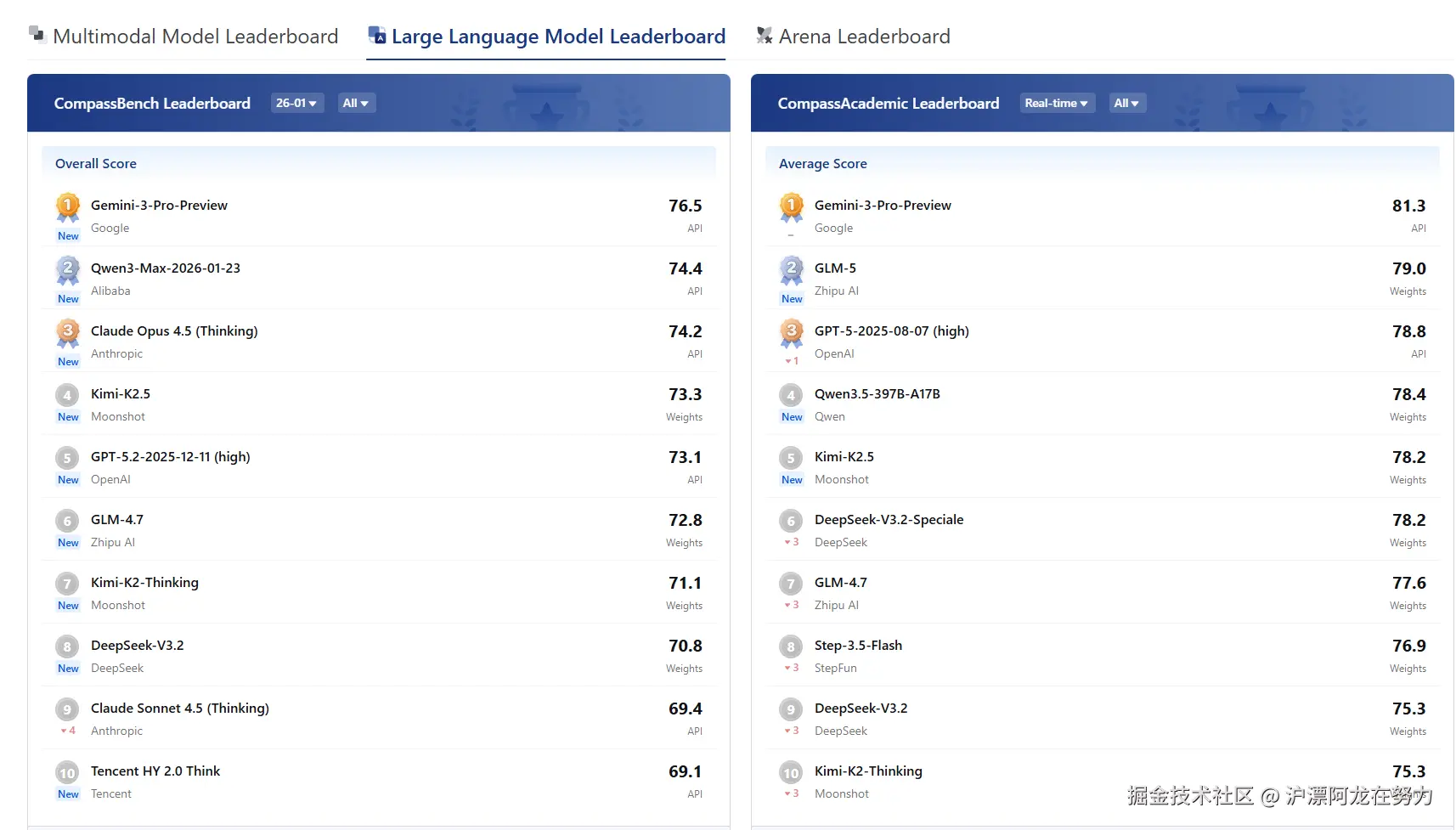Screen dimensions: 1456x830
Task: Click the rank 4 badge beside Qwen3.5-397B-A17B
Action: [x=791, y=395]
